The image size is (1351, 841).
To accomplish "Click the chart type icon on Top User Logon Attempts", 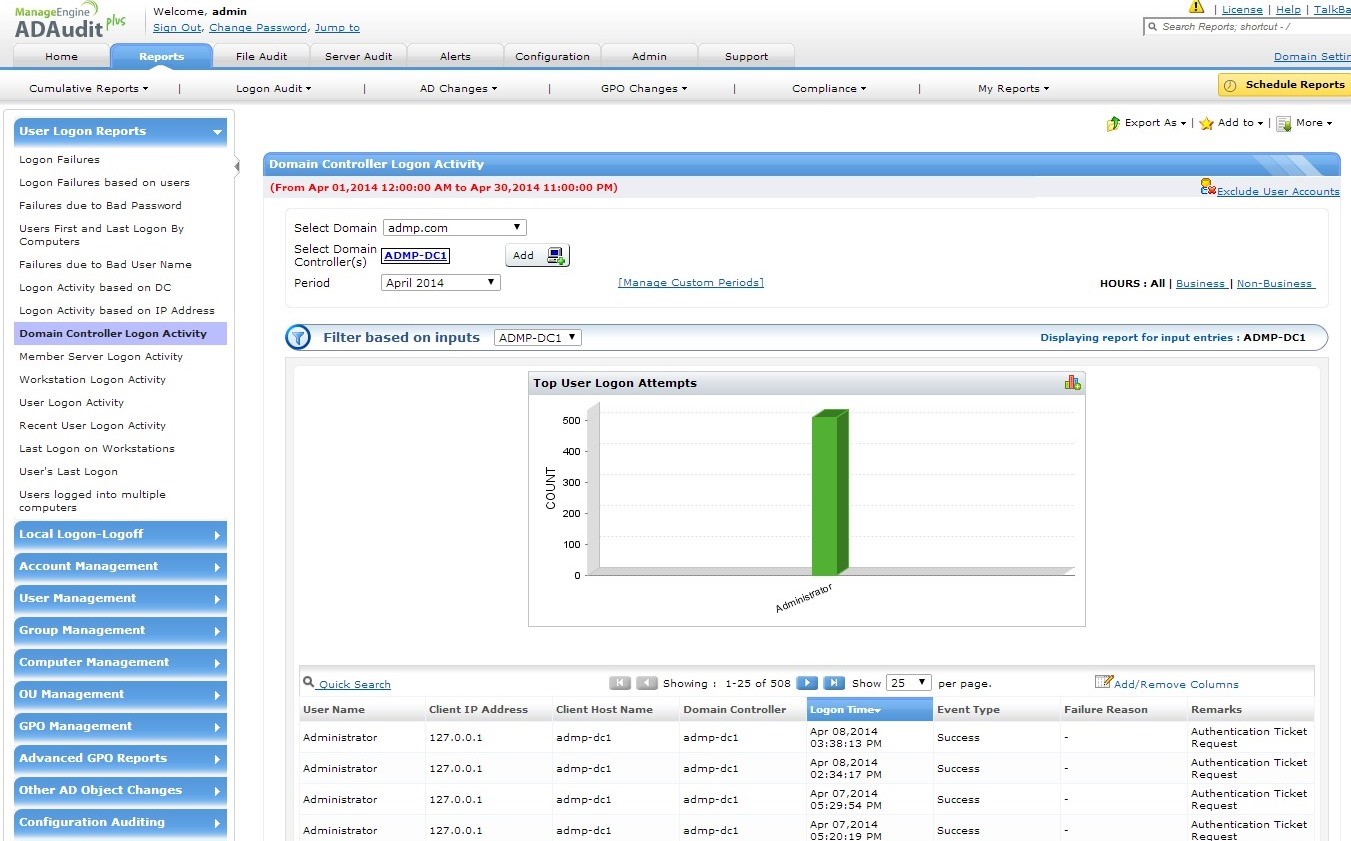I will click(1072, 383).
